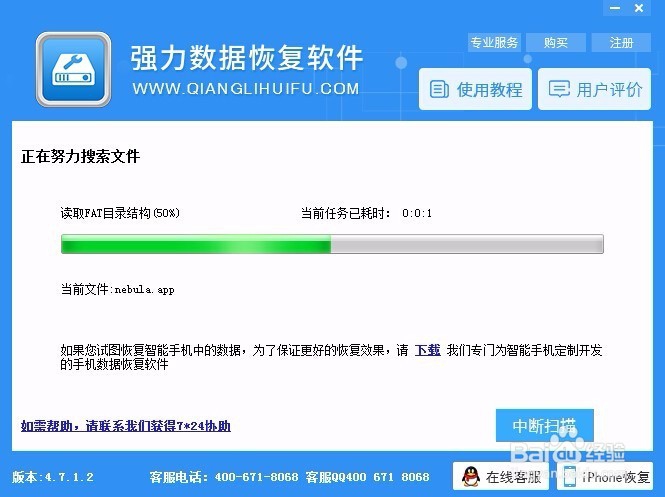Stop scanning with the 中断扫描 button
665x497 pixels.
point(545,425)
